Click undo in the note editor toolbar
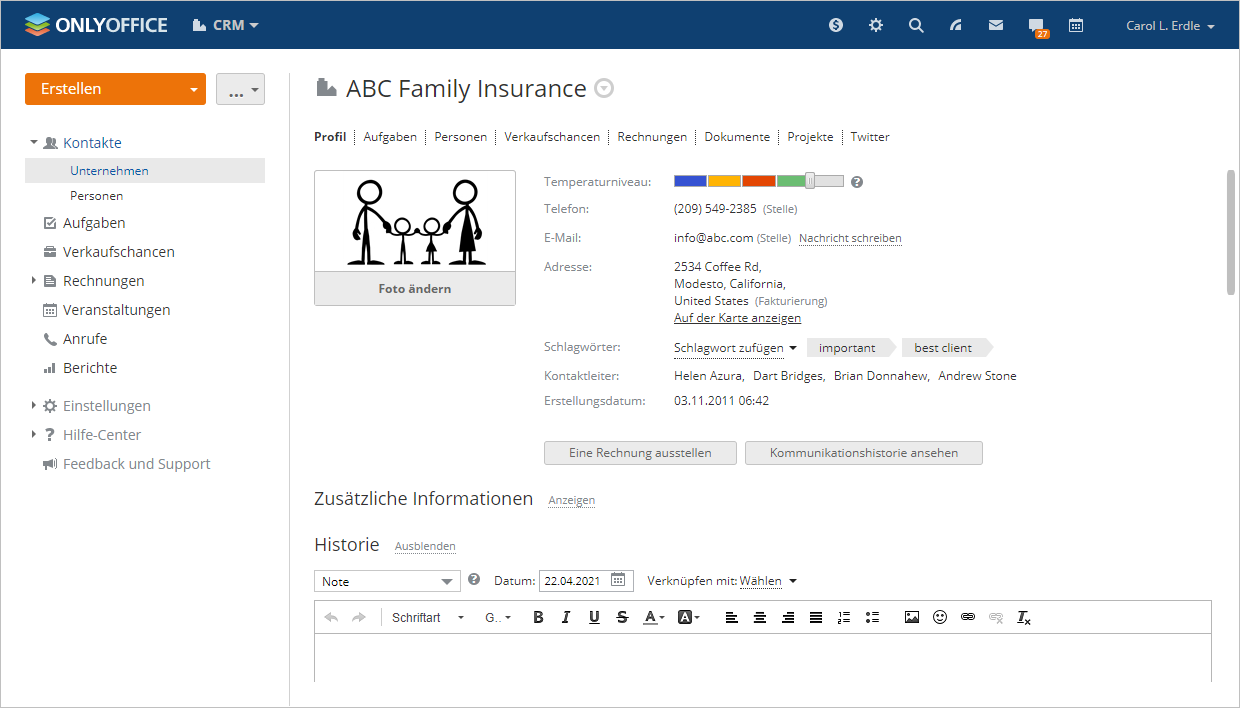The image size is (1240, 708). click(332, 618)
